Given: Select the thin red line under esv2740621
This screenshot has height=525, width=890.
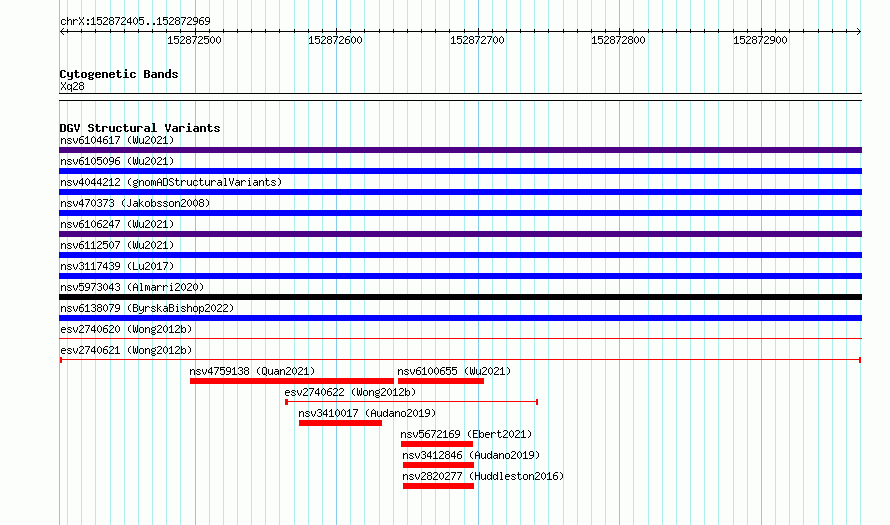Looking at the screenshot, I should click(460, 360).
